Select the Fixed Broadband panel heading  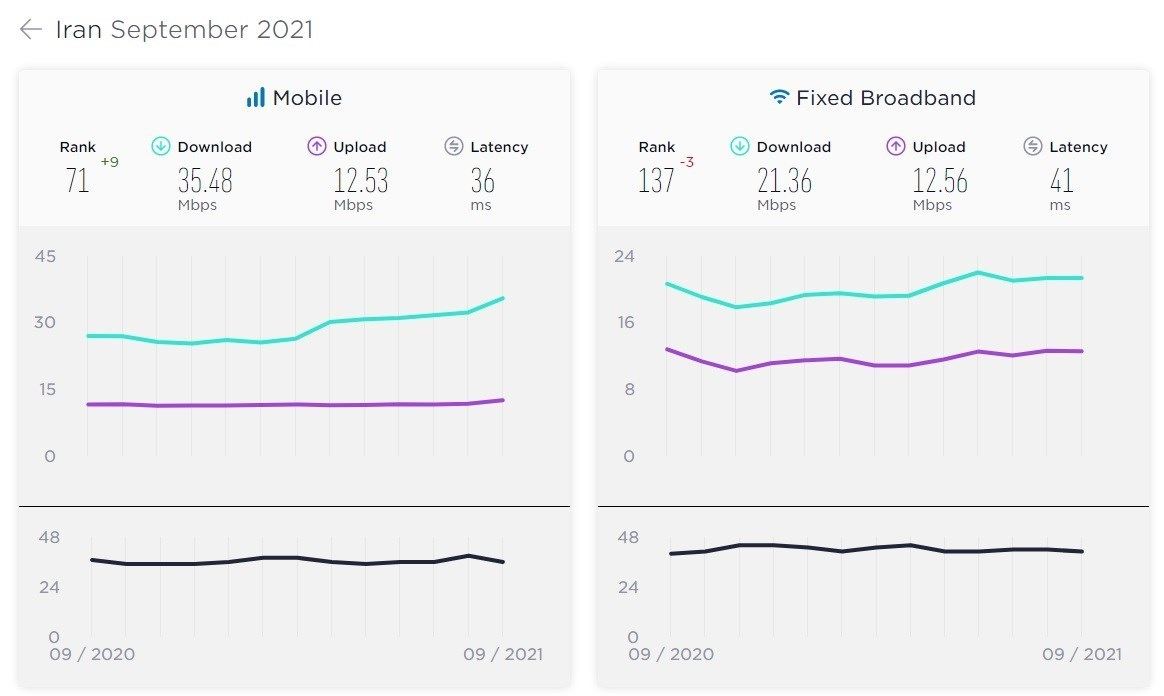(885, 98)
